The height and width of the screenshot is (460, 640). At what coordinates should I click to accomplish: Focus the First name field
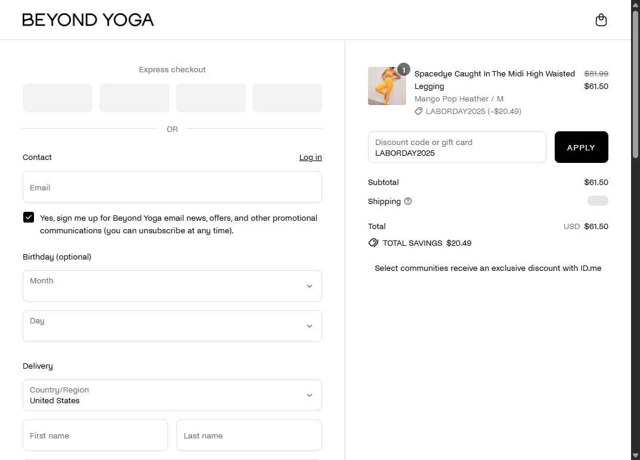(95, 436)
